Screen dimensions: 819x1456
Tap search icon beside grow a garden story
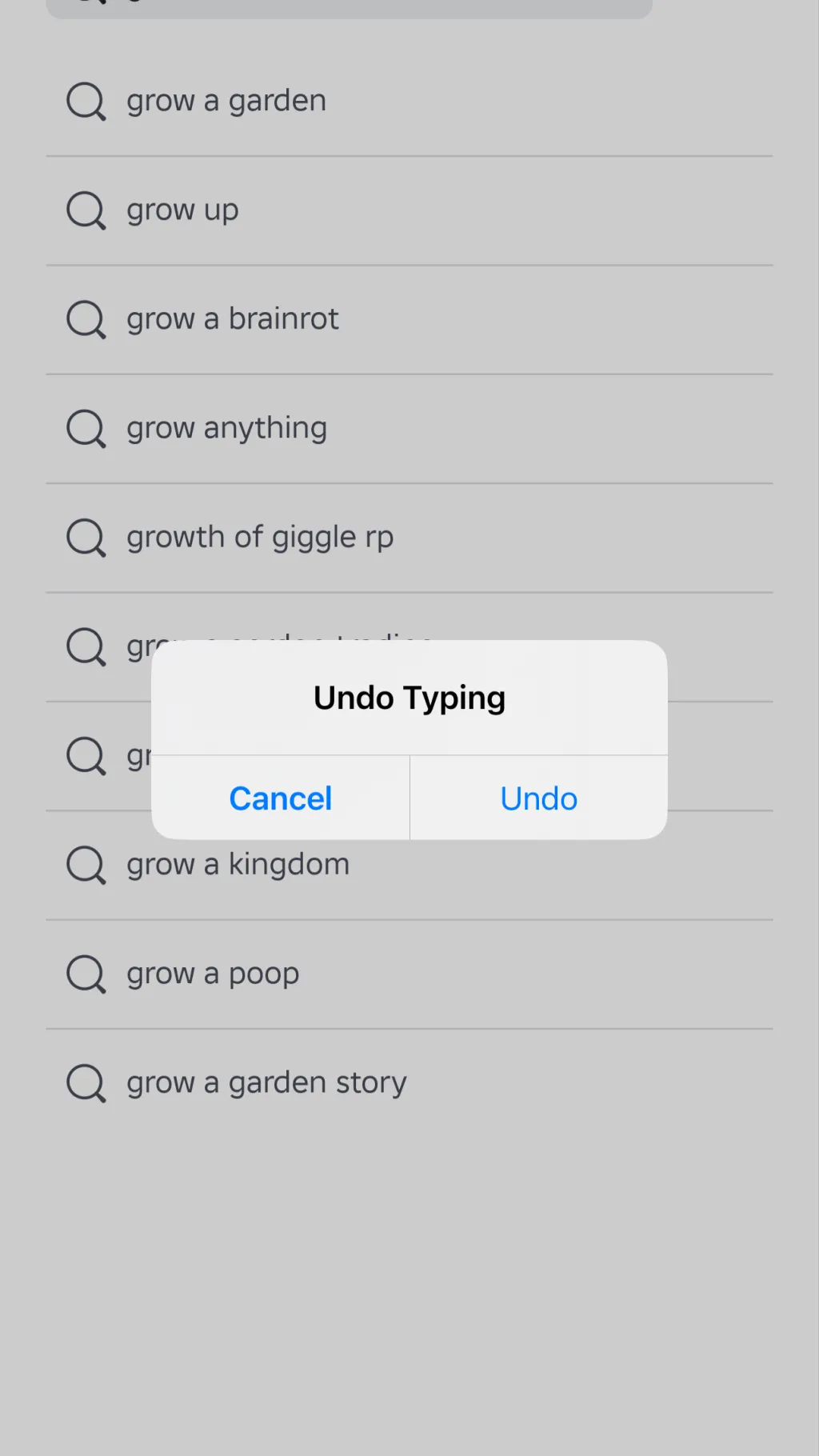pyautogui.click(x=86, y=1083)
